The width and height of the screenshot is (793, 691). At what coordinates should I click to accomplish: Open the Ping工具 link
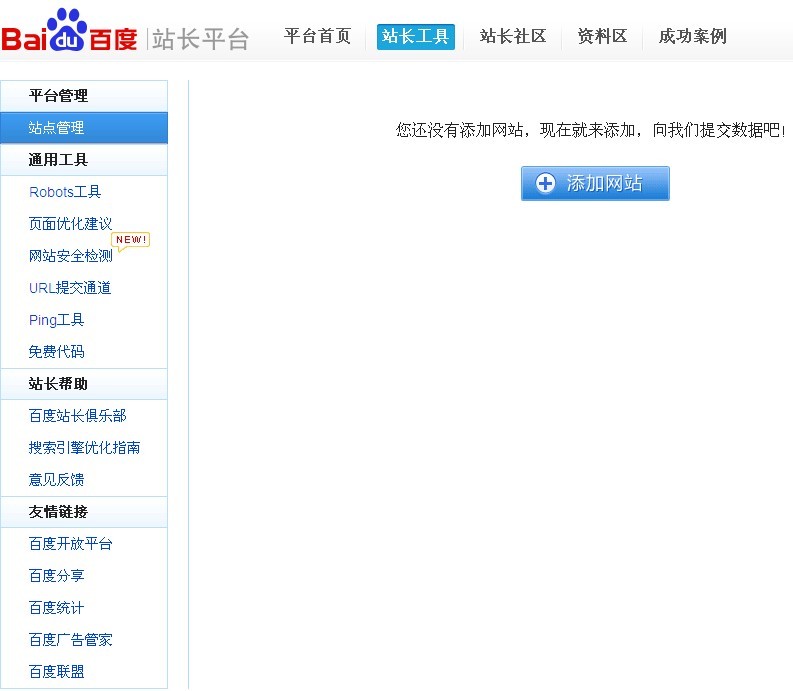coord(57,320)
